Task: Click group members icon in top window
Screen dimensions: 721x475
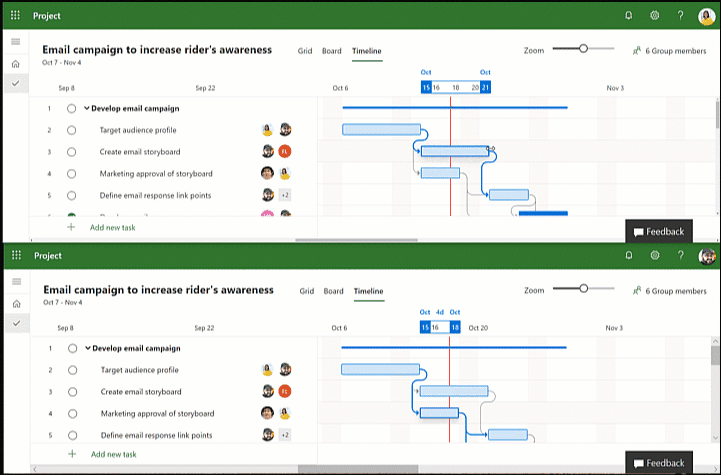Action: tap(637, 51)
